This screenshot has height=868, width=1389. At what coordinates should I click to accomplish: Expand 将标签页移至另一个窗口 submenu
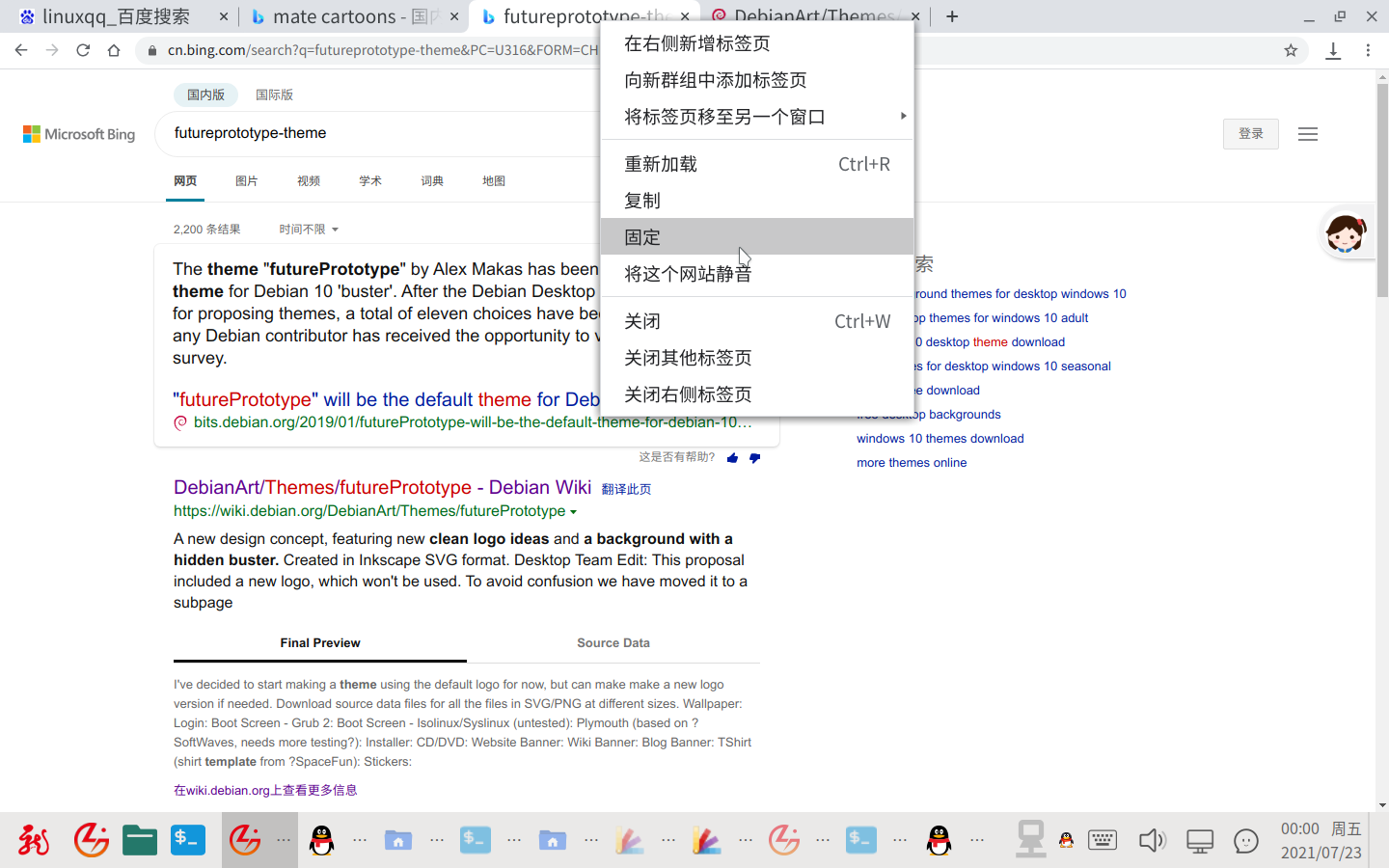[757, 117]
